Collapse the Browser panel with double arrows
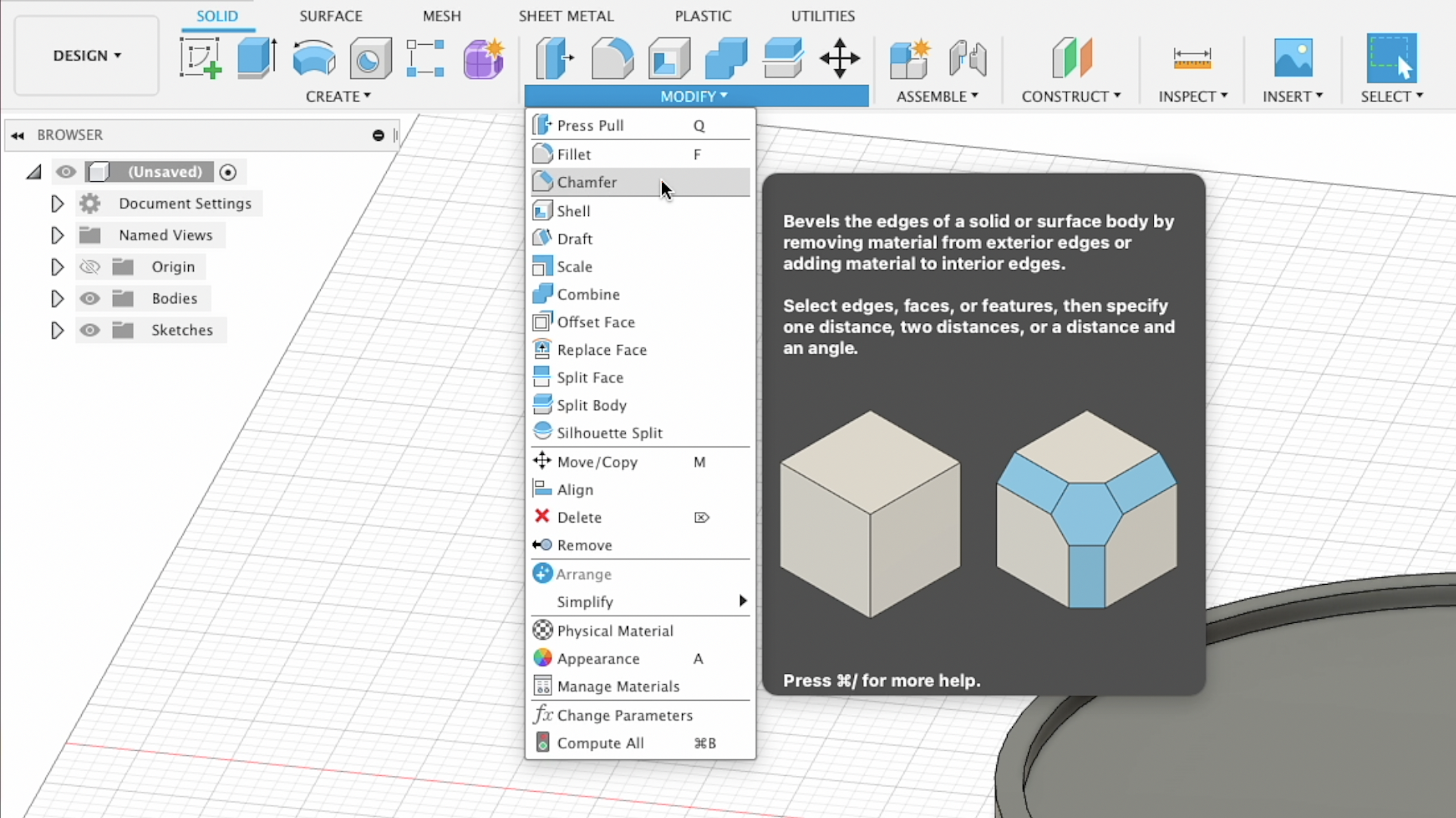Screen dimensions: 1456x818 17,135
